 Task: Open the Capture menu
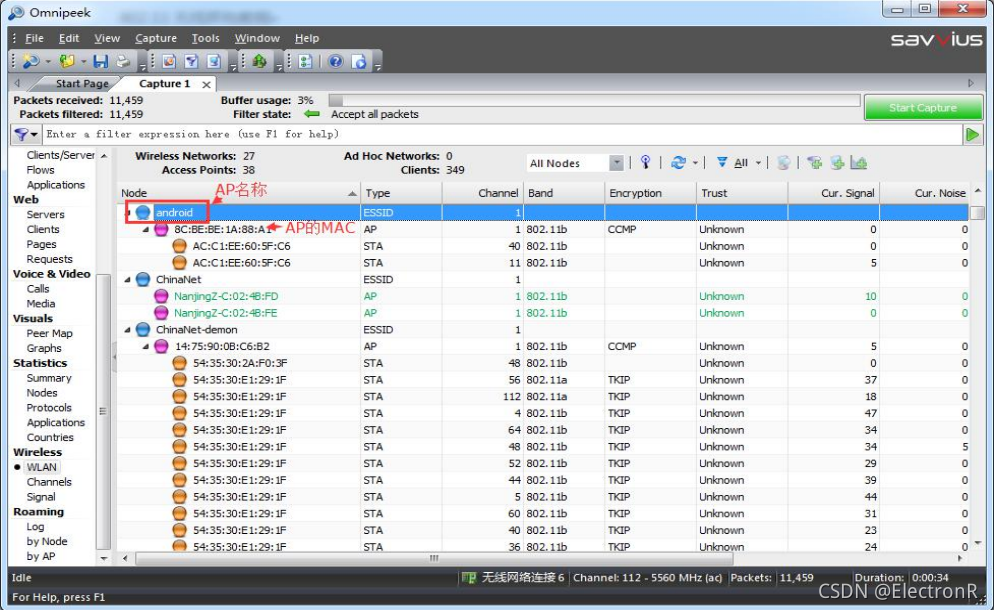[156, 38]
